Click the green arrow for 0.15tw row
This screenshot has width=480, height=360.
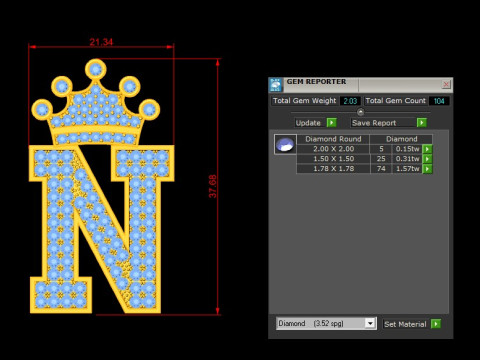pyautogui.click(x=427, y=149)
